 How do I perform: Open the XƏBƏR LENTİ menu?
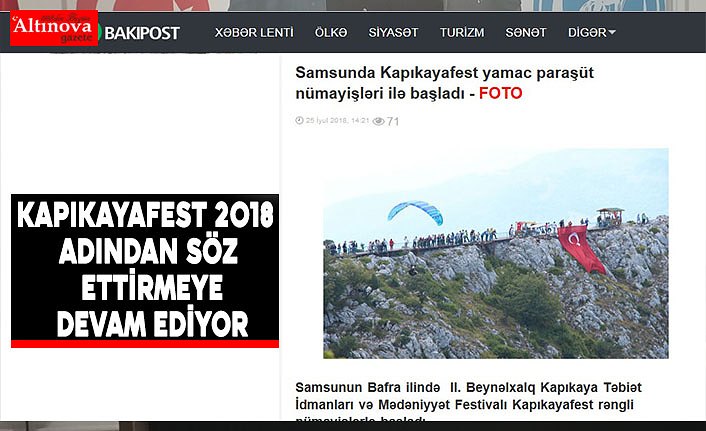(254, 32)
